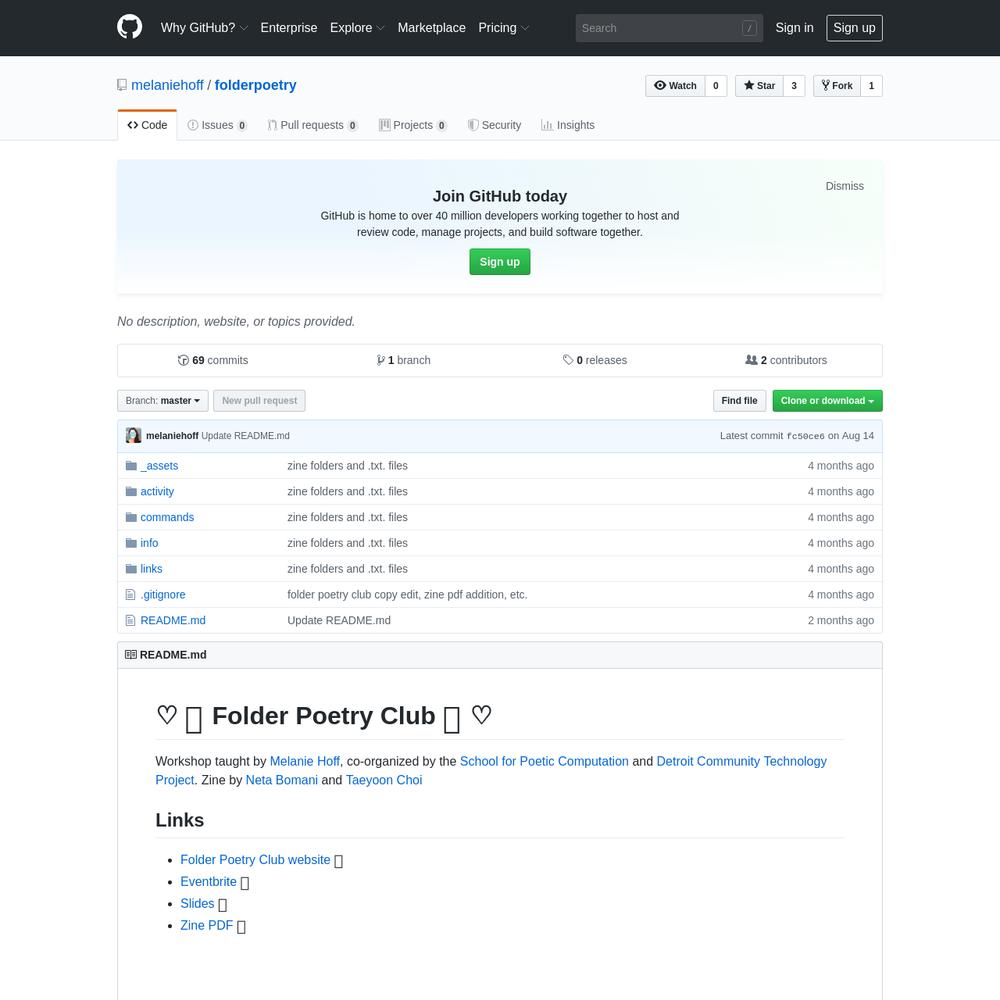Open the Melanie Hoff link in README

(304, 761)
